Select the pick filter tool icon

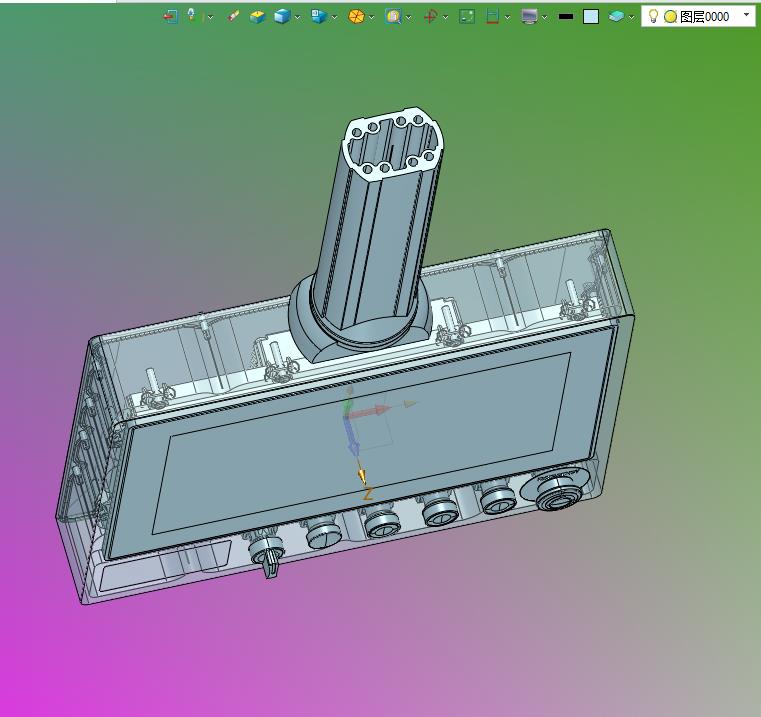coord(192,16)
